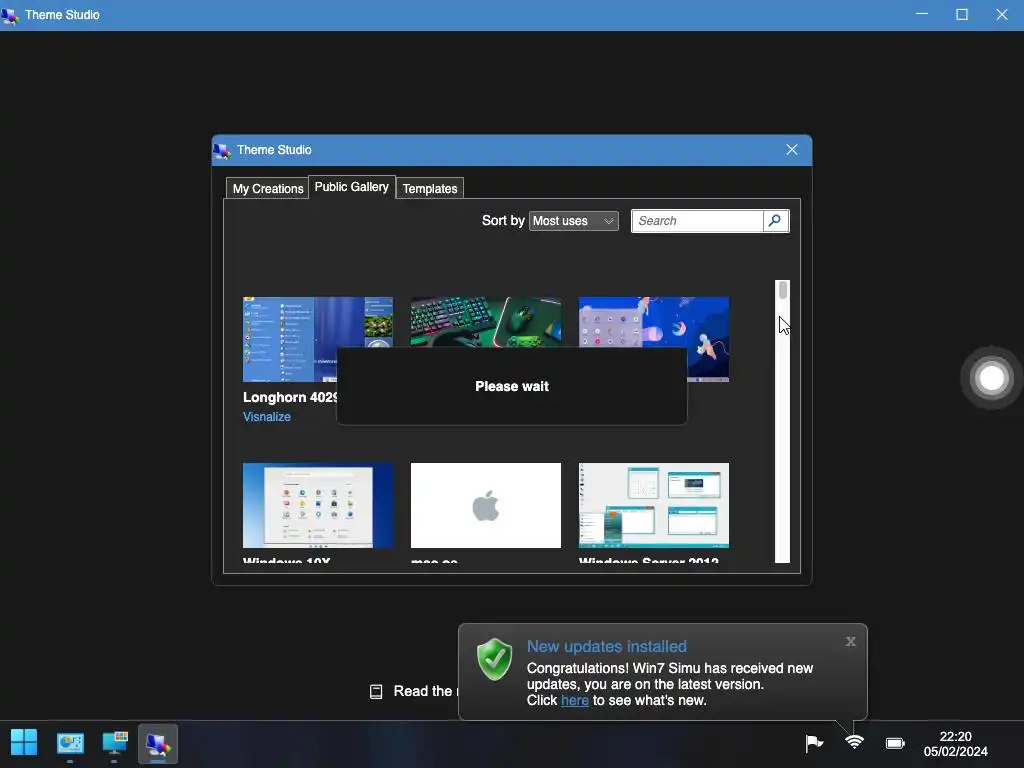Open the colorful monitor taskbar icon
The width and height of the screenshot is (1024, 768).
tap(115, 743)
